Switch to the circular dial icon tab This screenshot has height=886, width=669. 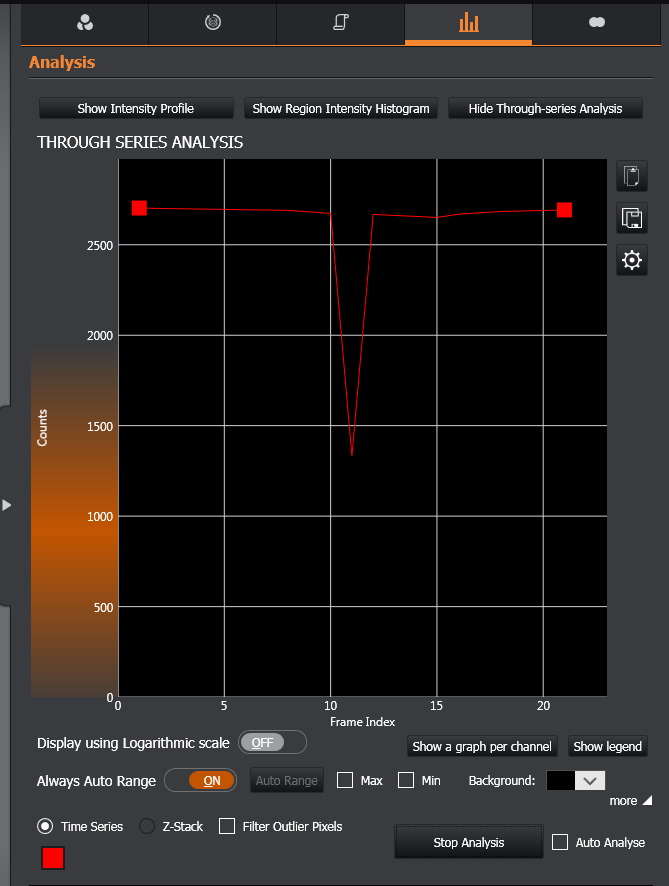[212, 22]
